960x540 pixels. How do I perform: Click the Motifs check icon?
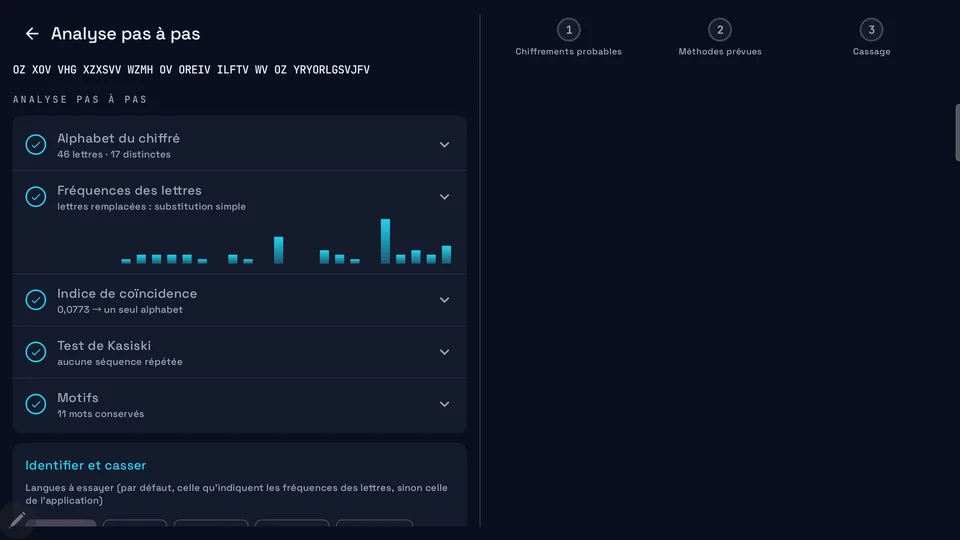click(x=36, y=403)
